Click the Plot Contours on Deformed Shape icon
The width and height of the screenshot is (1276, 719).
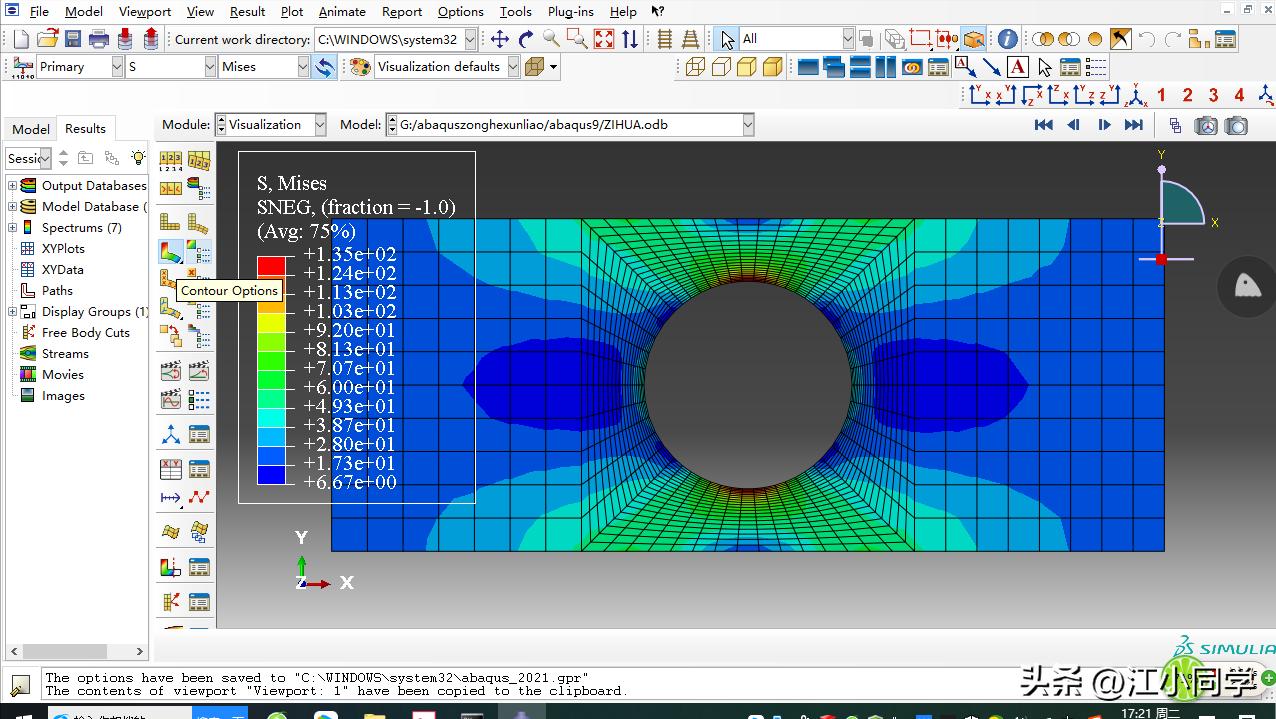(170, 250)
